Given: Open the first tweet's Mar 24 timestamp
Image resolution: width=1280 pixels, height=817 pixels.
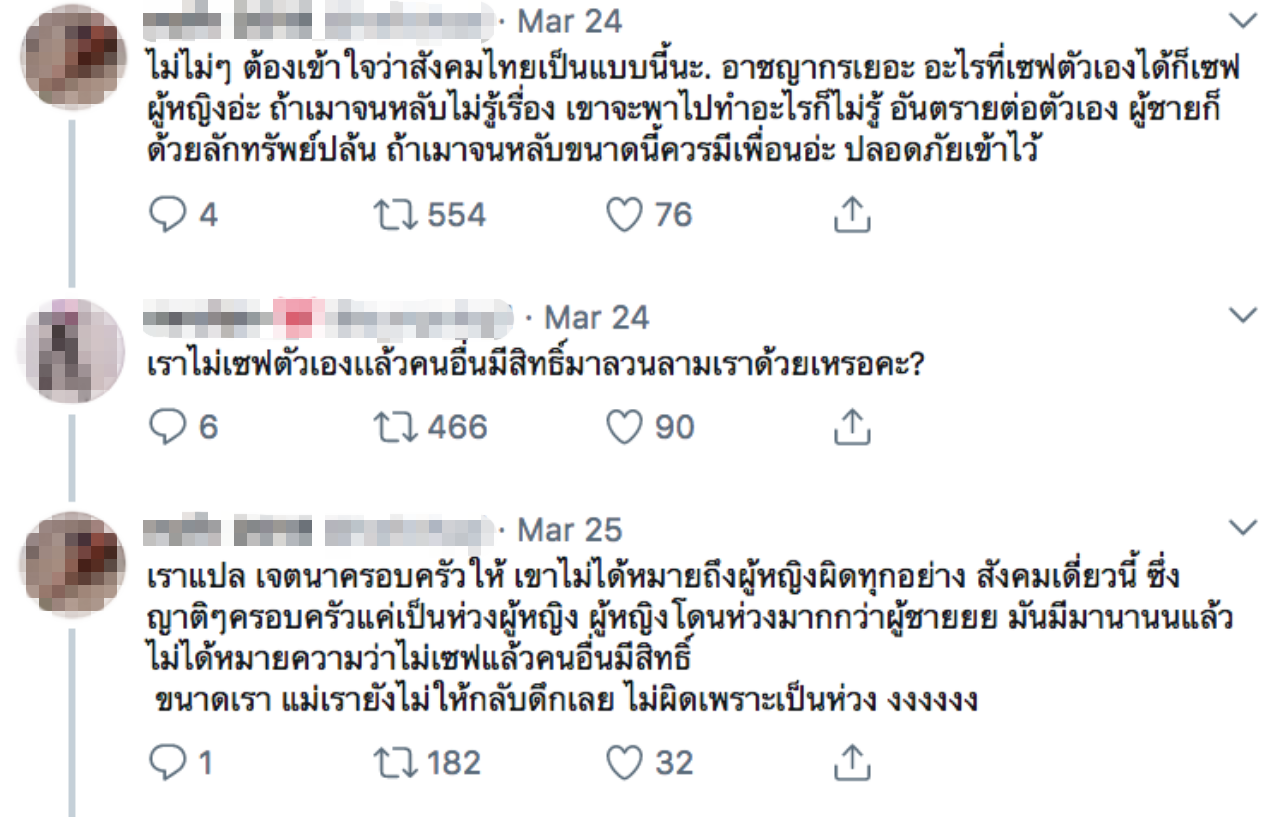Looking at the screenshot, I should [569, 20].
